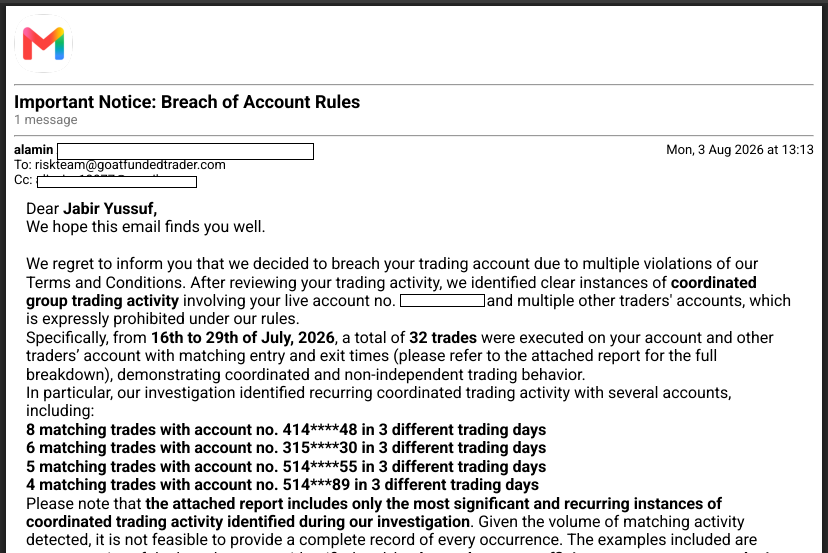Click the riskteam@goatfundedtrader.com recipient address

[130, 165]
